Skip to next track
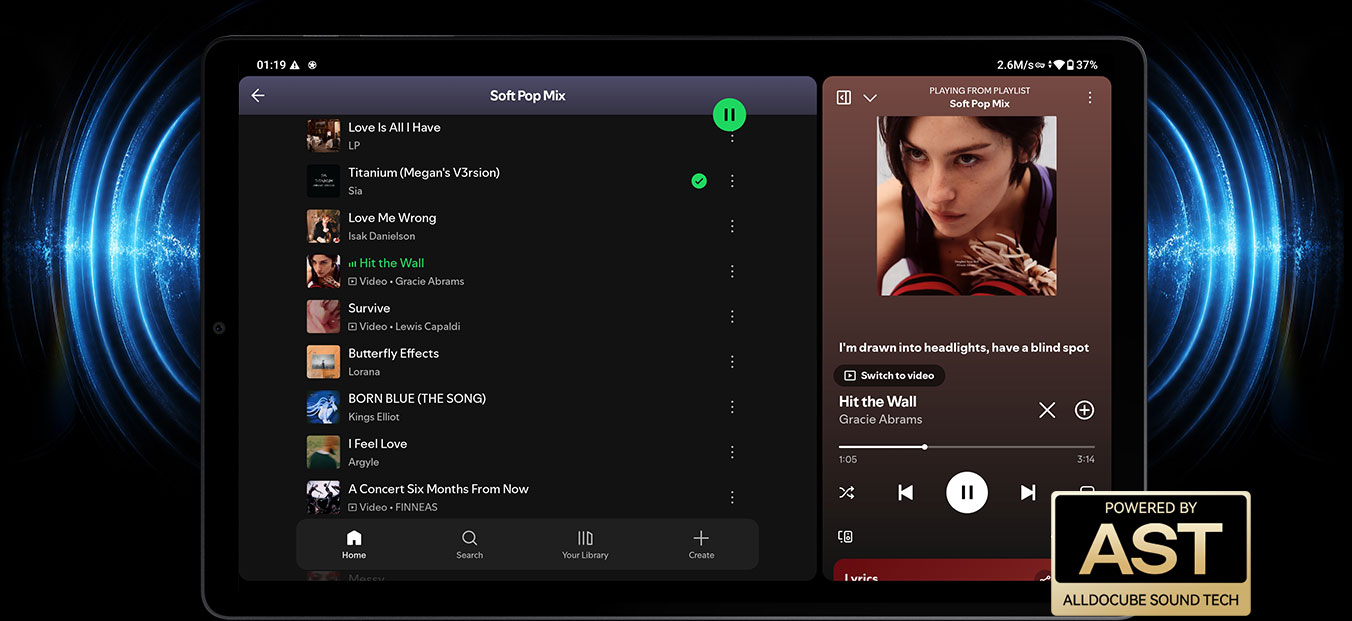This screenshot has height=621, width=1352. click(x=1028, y=492)
